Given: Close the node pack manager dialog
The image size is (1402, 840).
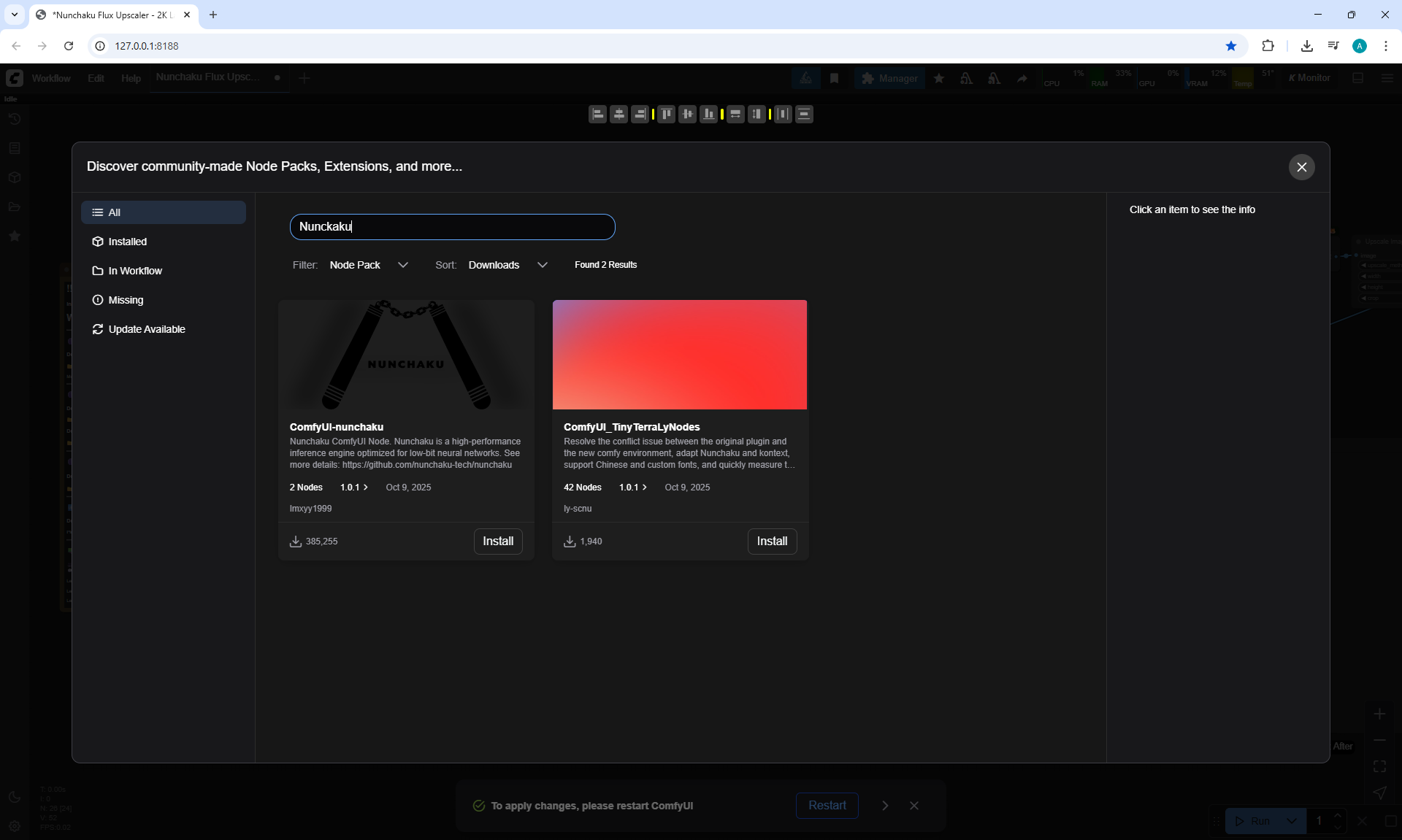Looking at the screenshot, I should coord(1301,167).
